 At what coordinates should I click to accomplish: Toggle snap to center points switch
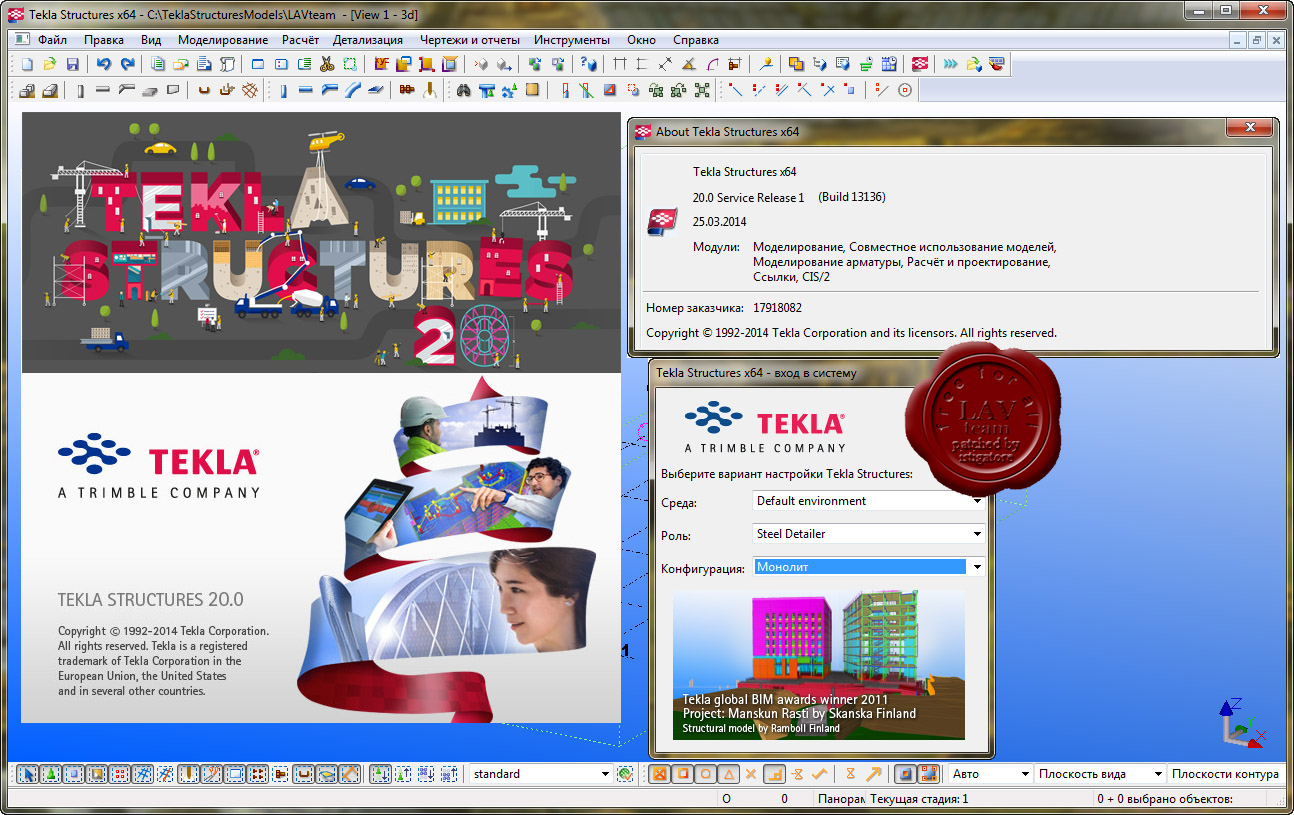(x=705, y=774)
